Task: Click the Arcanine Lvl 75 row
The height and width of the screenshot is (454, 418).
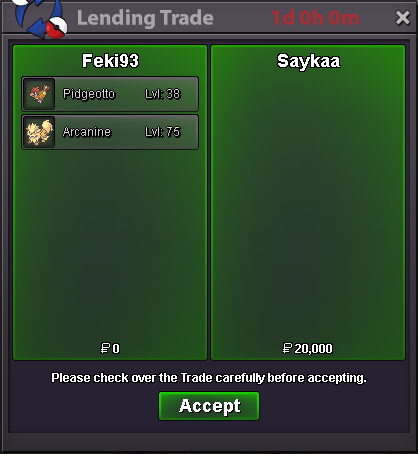Action: 110,132
